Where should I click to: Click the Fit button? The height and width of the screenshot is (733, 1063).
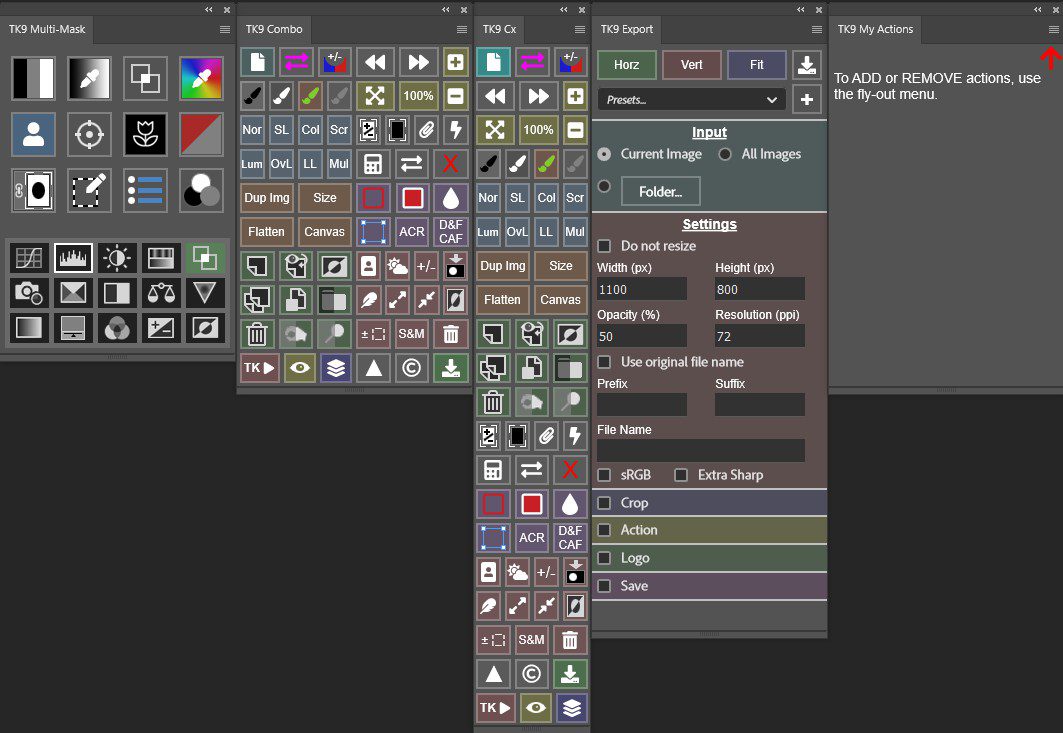coord(757,64)
